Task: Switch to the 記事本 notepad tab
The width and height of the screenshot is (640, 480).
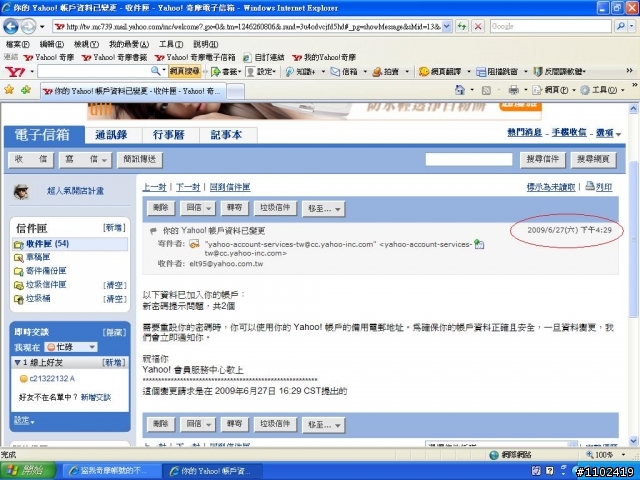Action: tap(226, 135)
